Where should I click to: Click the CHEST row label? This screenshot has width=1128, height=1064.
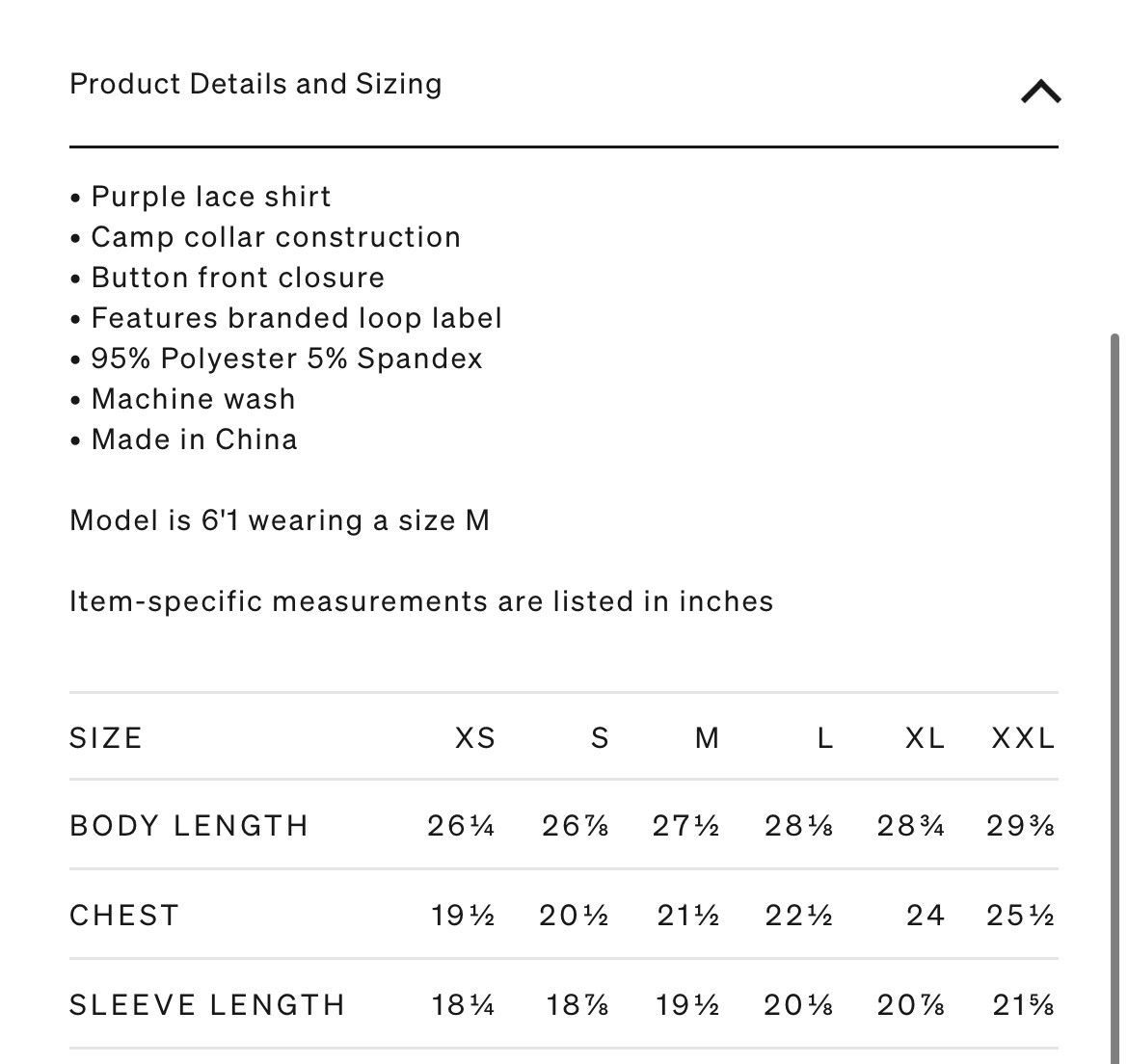pos(124,916)
